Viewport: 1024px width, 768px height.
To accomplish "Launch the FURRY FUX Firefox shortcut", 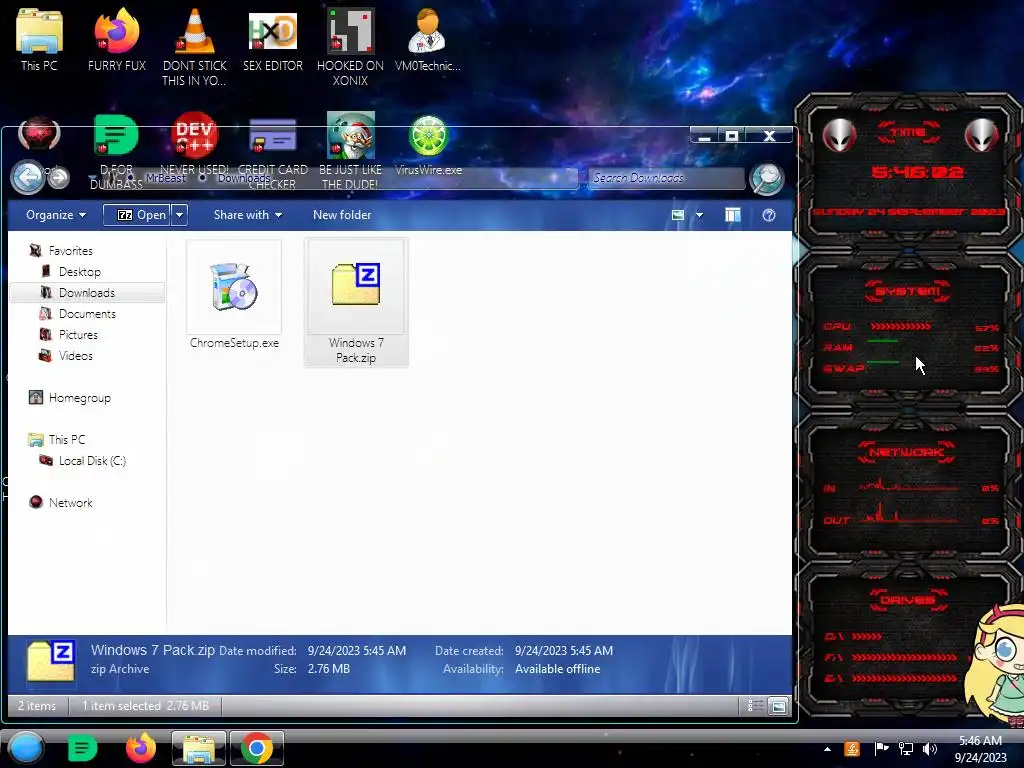I will [116, 39].
